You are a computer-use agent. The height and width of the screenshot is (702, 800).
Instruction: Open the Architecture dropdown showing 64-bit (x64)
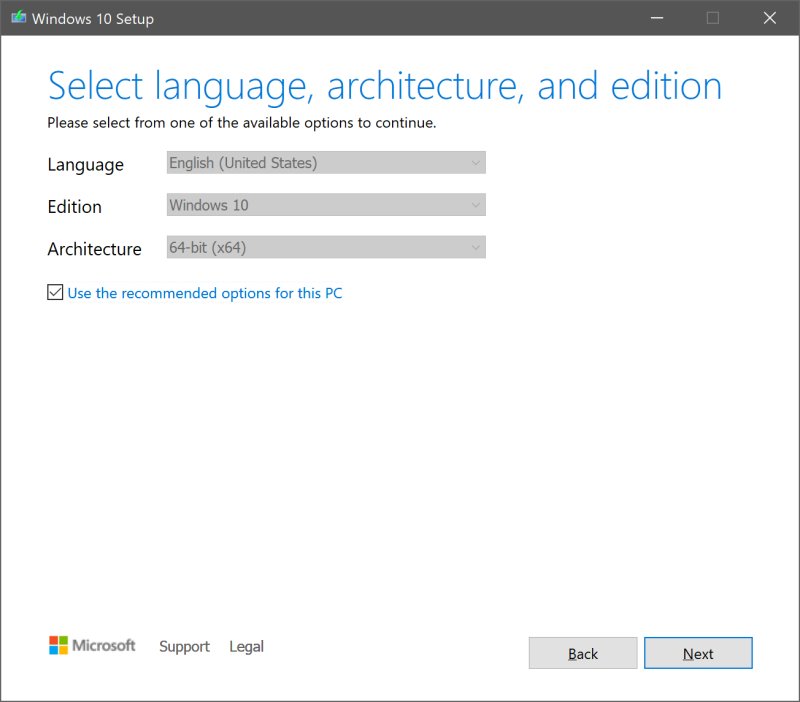(x=325, y=247)
